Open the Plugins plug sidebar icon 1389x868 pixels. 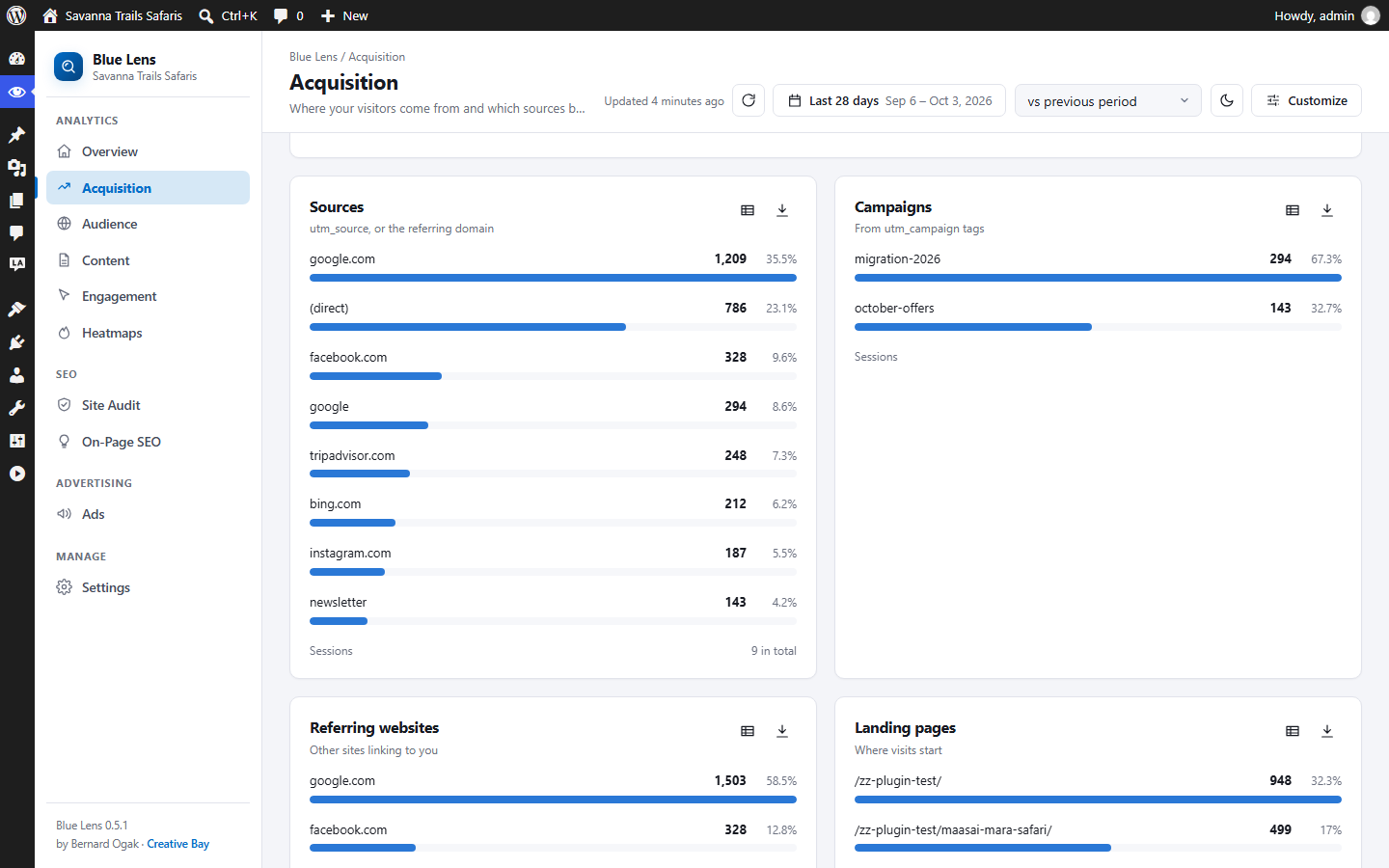[x=16, y=342]
